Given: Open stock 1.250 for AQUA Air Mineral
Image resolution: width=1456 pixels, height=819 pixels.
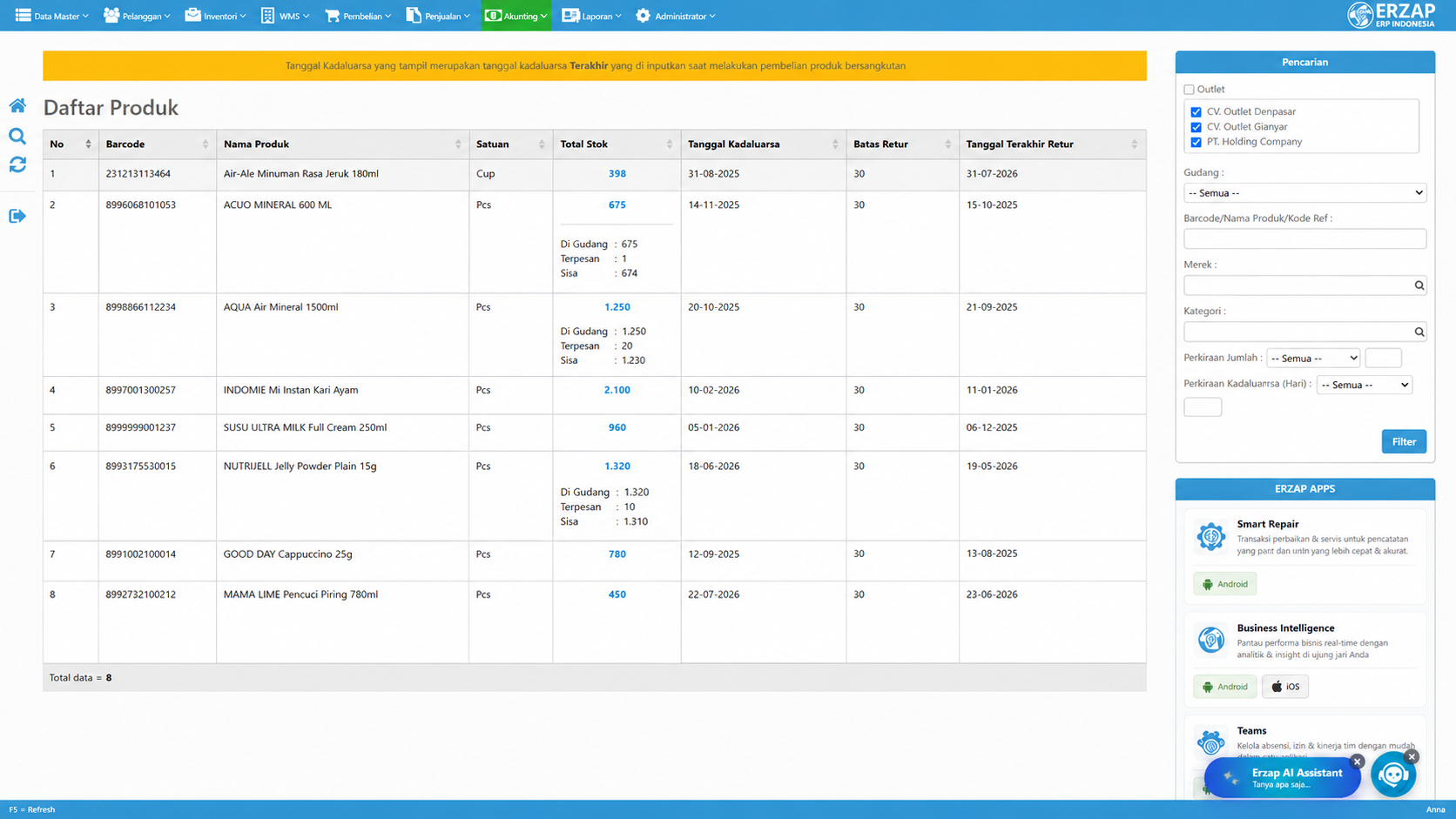Looking at the screenshot, I should 617,307.
